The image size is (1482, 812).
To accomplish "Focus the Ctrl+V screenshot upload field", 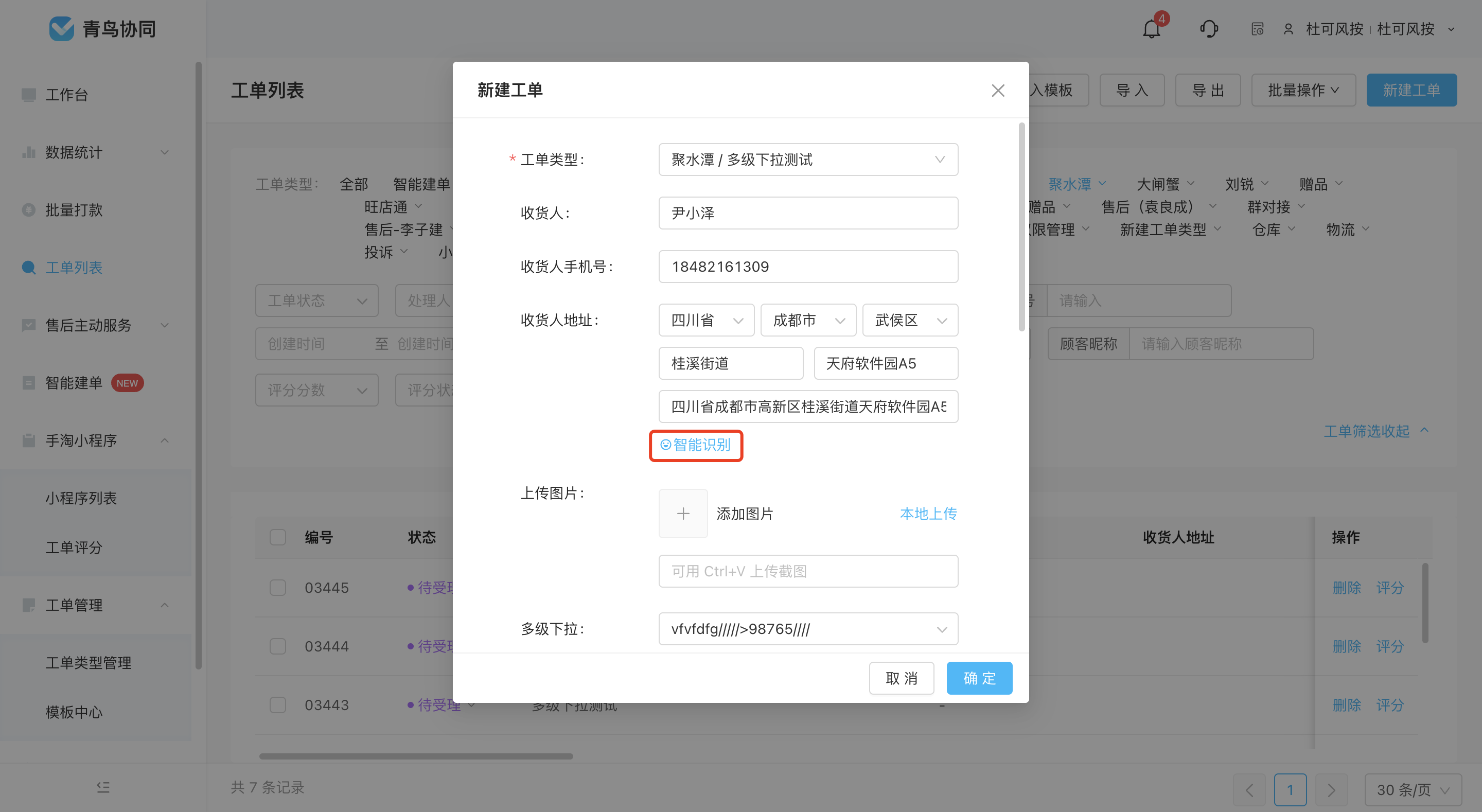I will coord(808,572).
